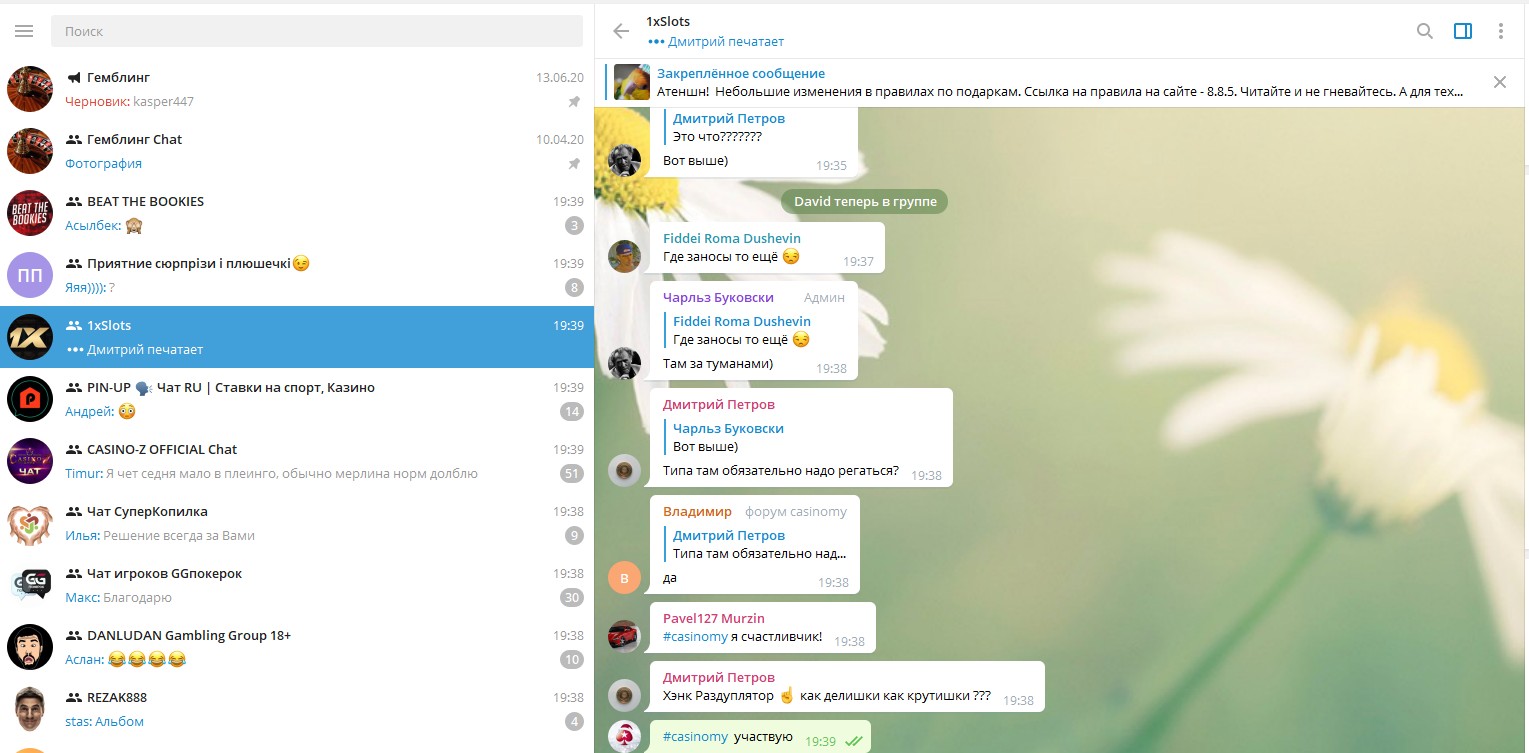Screen dimensions: 1529x753
Task: Open Fiddei Roma Dushevin's profile name
Action: pos(732,238)
